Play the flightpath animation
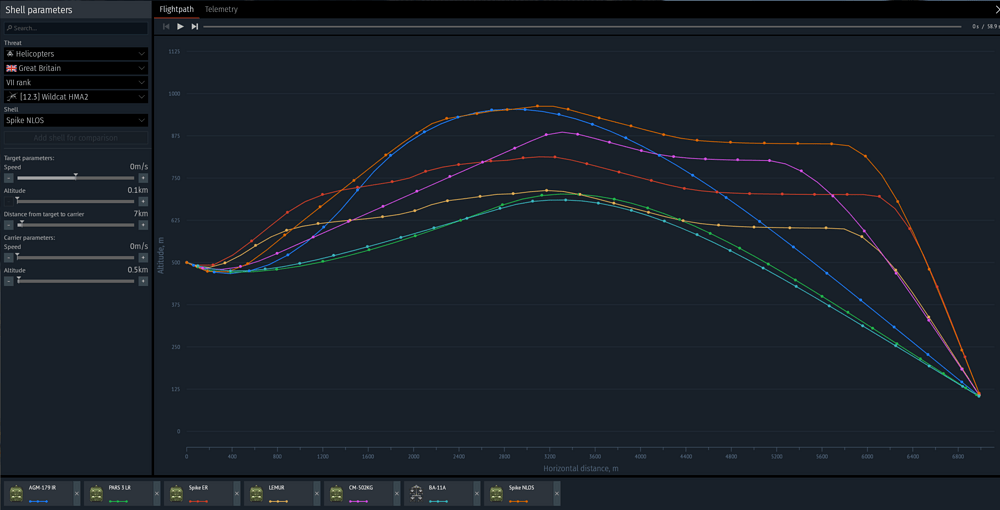The width and height of the screenshot is (1000, 510). tap(180, 26)
